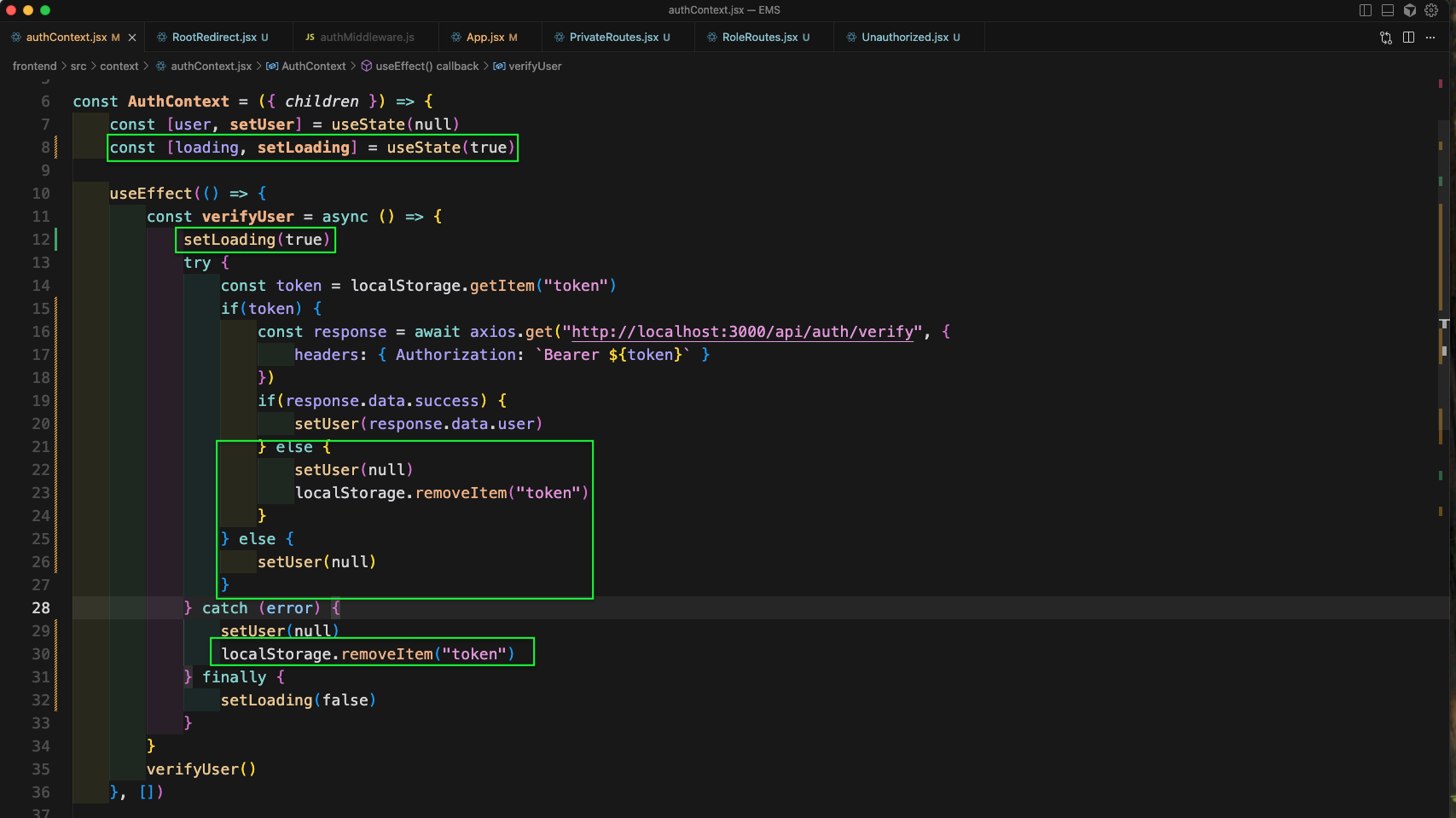1456x818 pixels.
Task: Click the useEffect call on line 10
Action: pyautogui.click(x=151, y=194)
